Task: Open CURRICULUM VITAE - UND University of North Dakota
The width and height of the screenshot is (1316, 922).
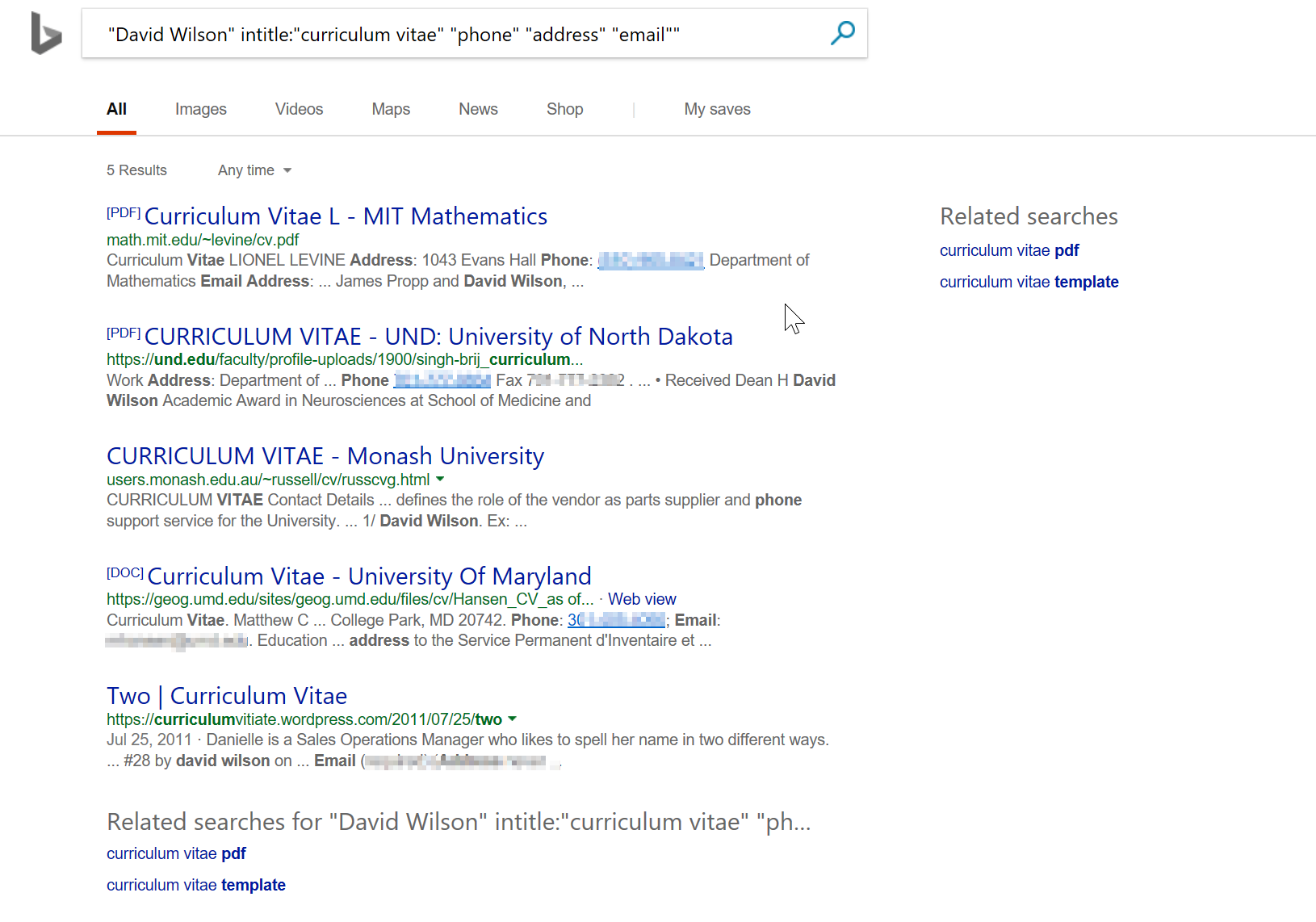Action: [x=438, y=337]
